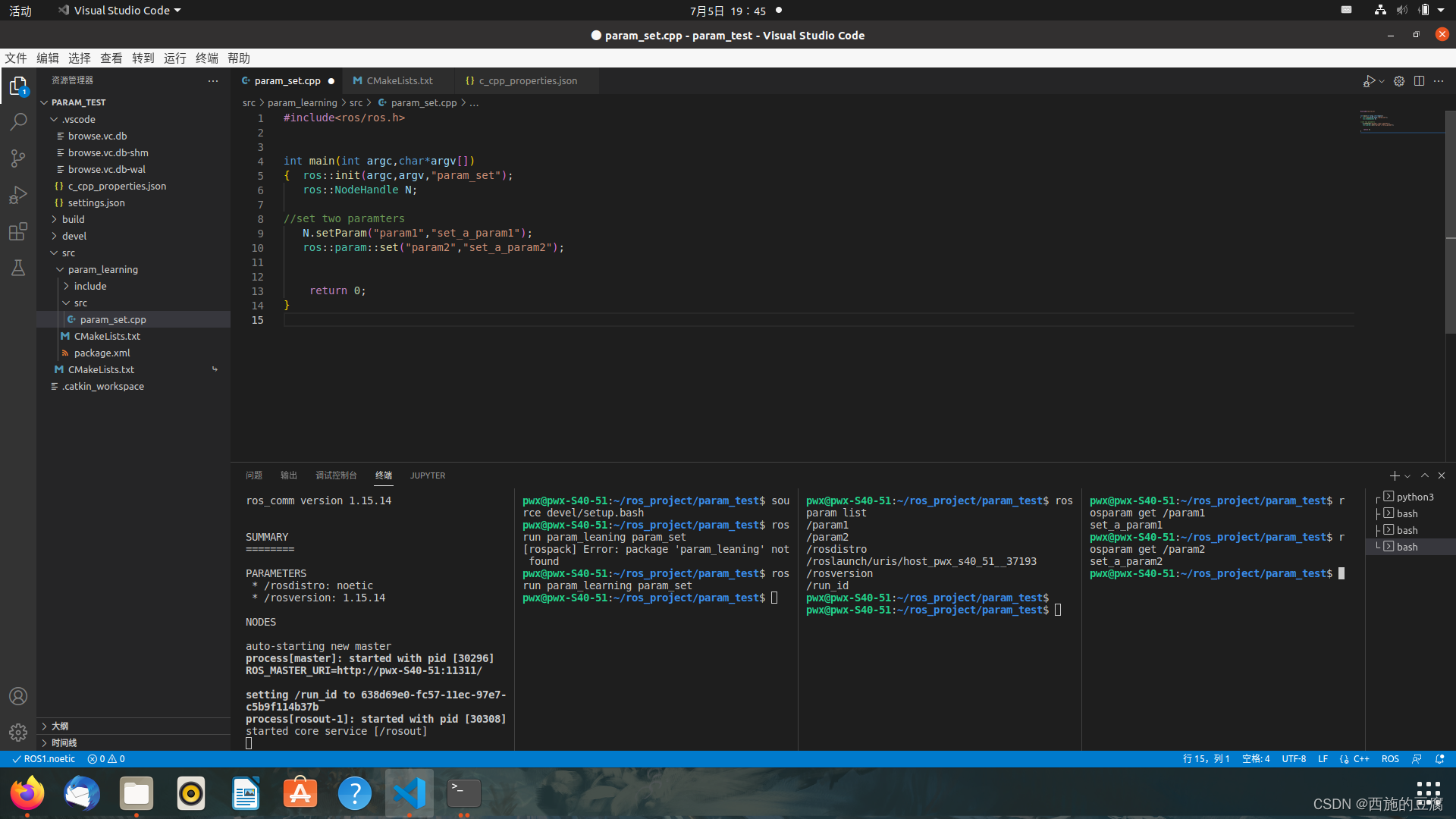Click the editor settings gear icon
Image resolution: width=1456 pixels, height=819 pixels.
pyautogui.click(x=1399, y=81)
